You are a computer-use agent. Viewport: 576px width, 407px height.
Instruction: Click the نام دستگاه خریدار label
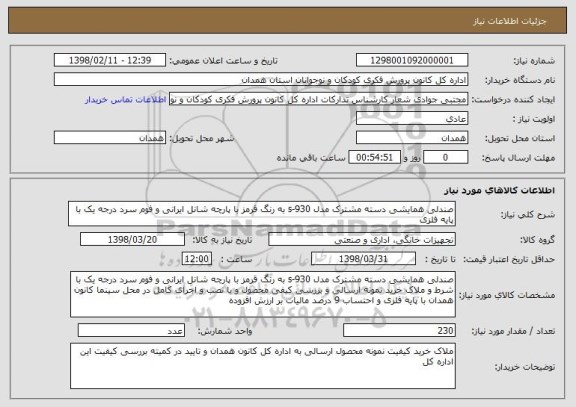(x=520, y=80)
